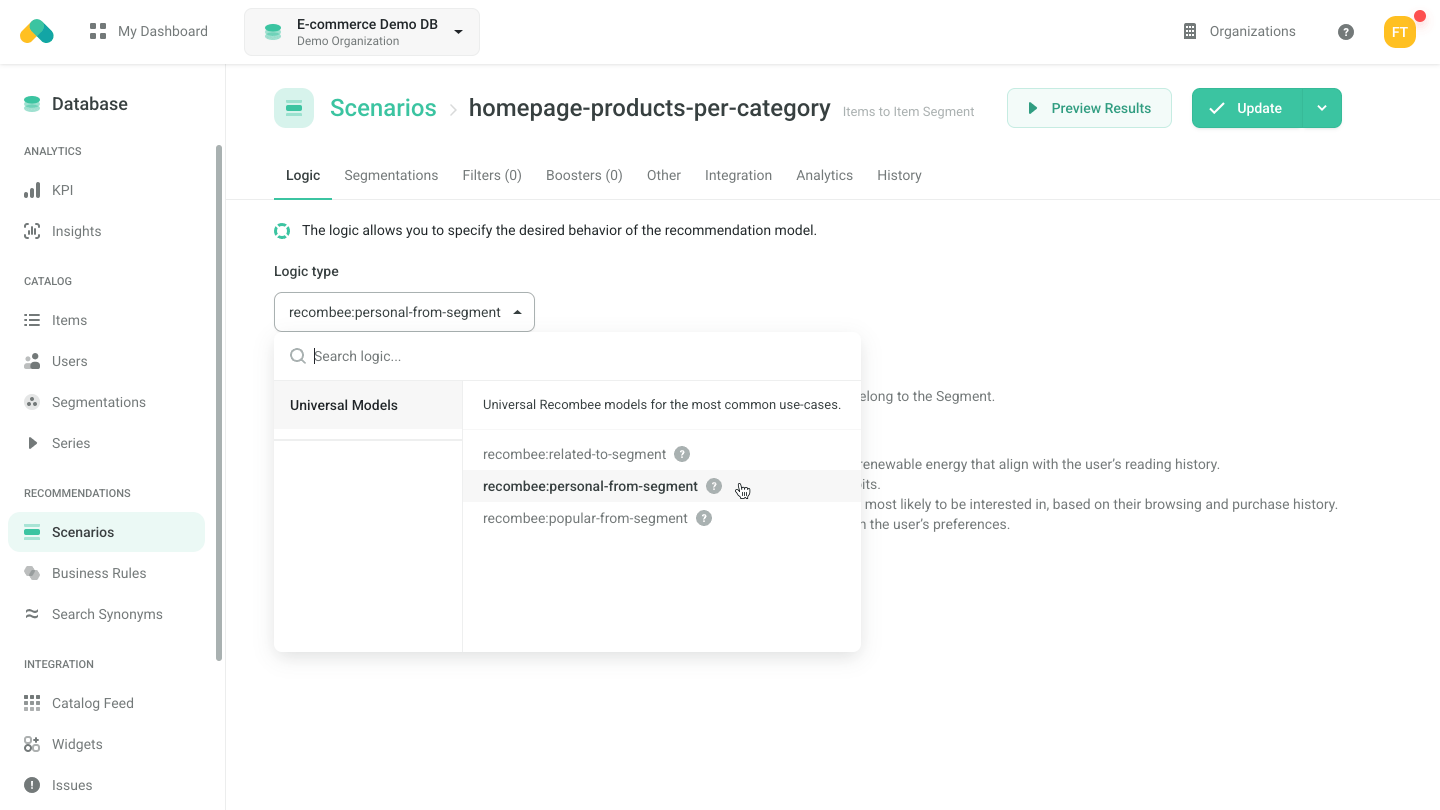1440x810 pixels.
Task: Open the FT user avatar menu
Action: 1400,32
